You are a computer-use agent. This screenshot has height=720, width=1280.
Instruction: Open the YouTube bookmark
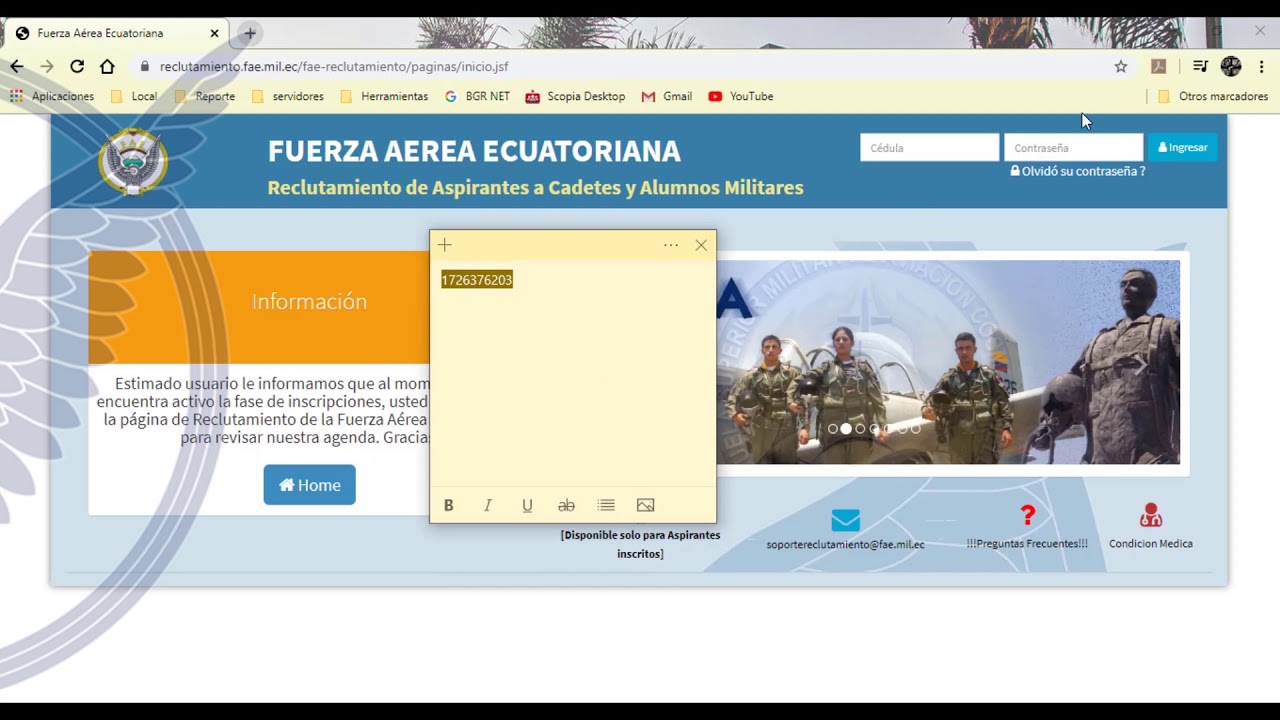[741, 96]
